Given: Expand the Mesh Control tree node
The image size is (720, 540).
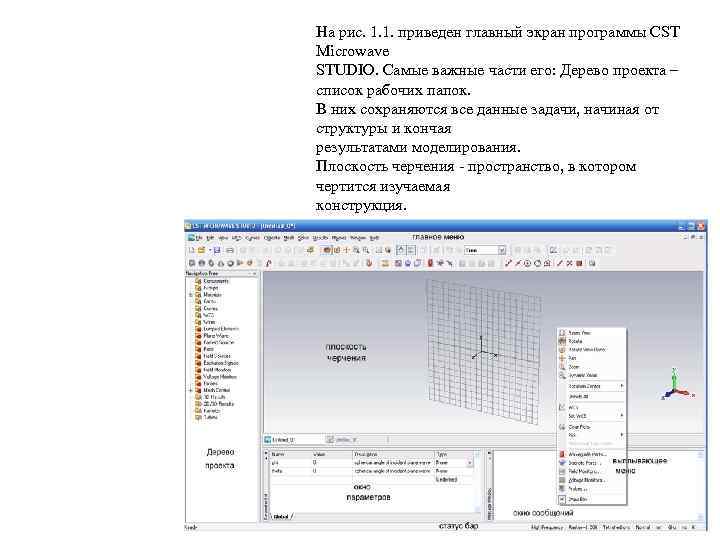Looking at the screenshot, I should [x=191, y=390].
